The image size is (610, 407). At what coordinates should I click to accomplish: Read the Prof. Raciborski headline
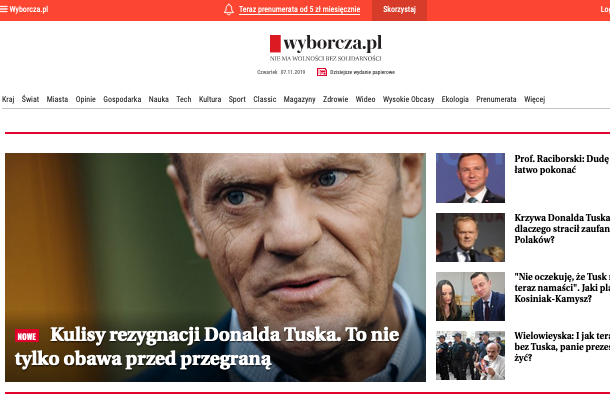tap(562, 164)
